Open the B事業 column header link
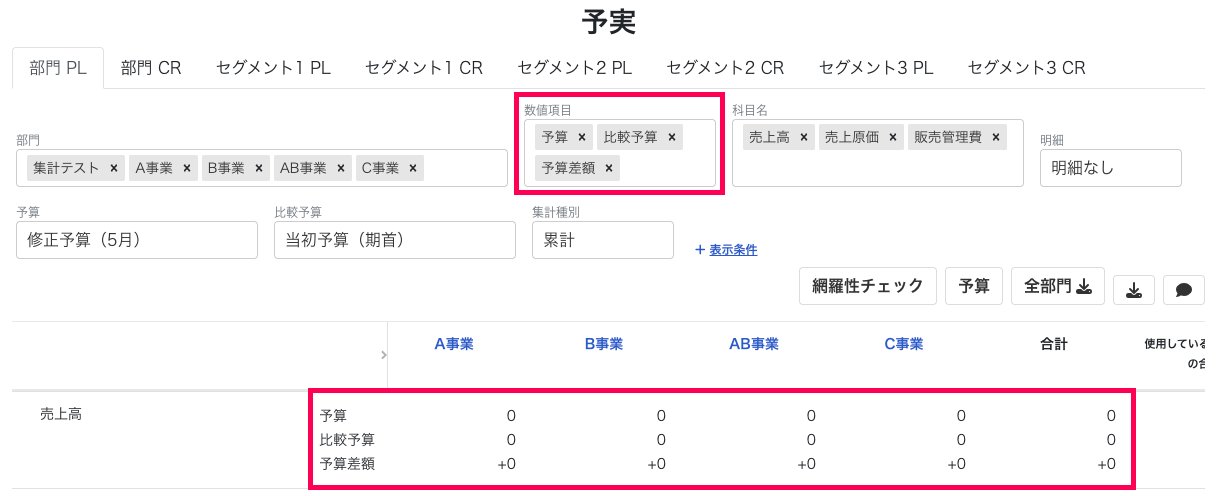Screen dimensions: 1217x496 (x=604, y=344)
